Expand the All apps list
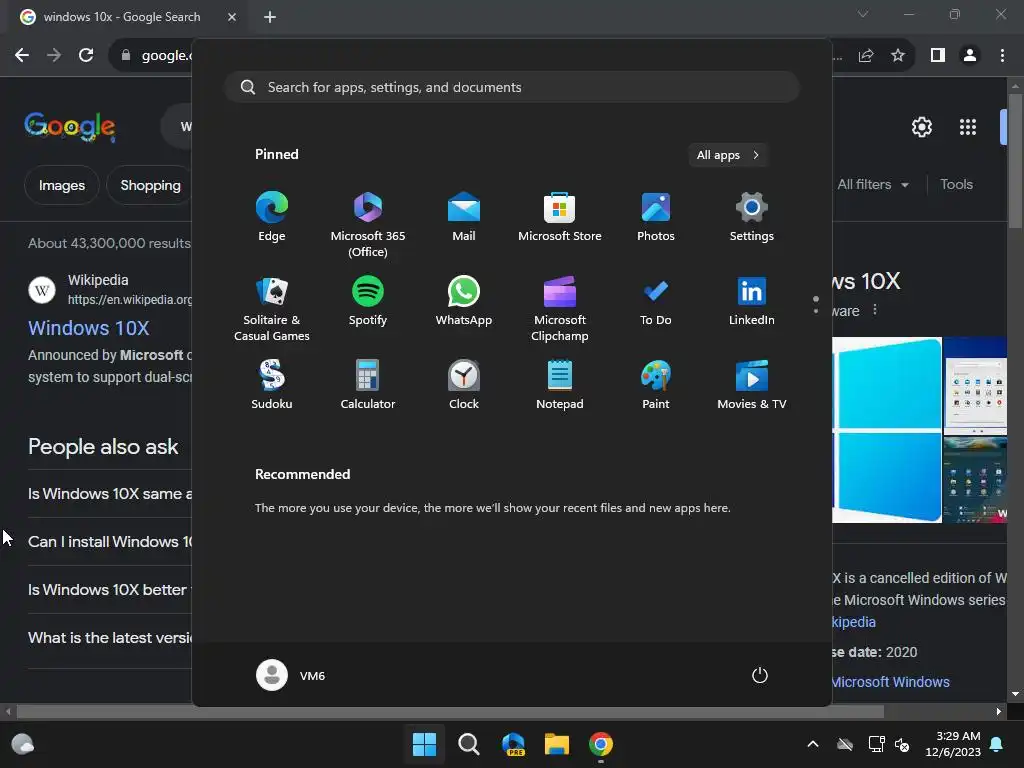1024x768 pixels. coord(728,155)
